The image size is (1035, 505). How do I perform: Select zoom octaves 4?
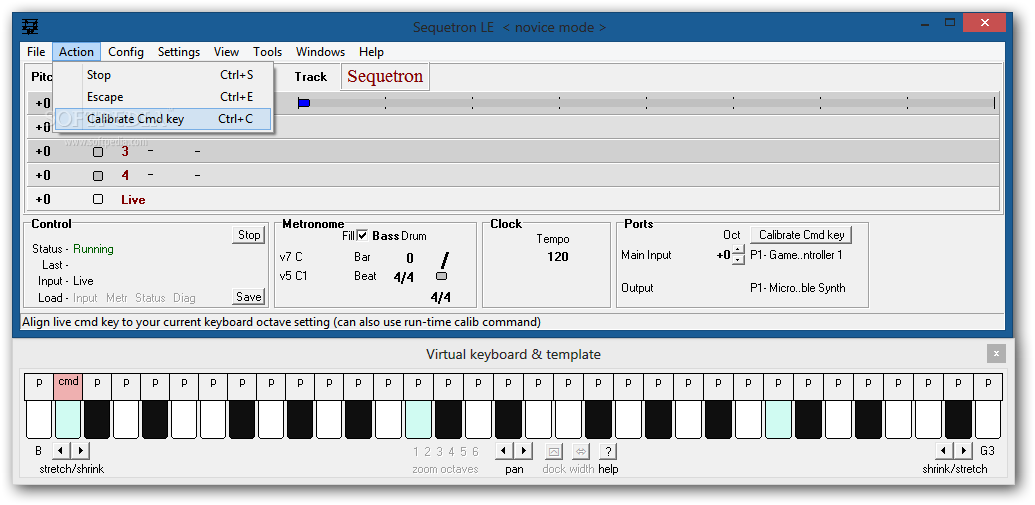point(451,452)
